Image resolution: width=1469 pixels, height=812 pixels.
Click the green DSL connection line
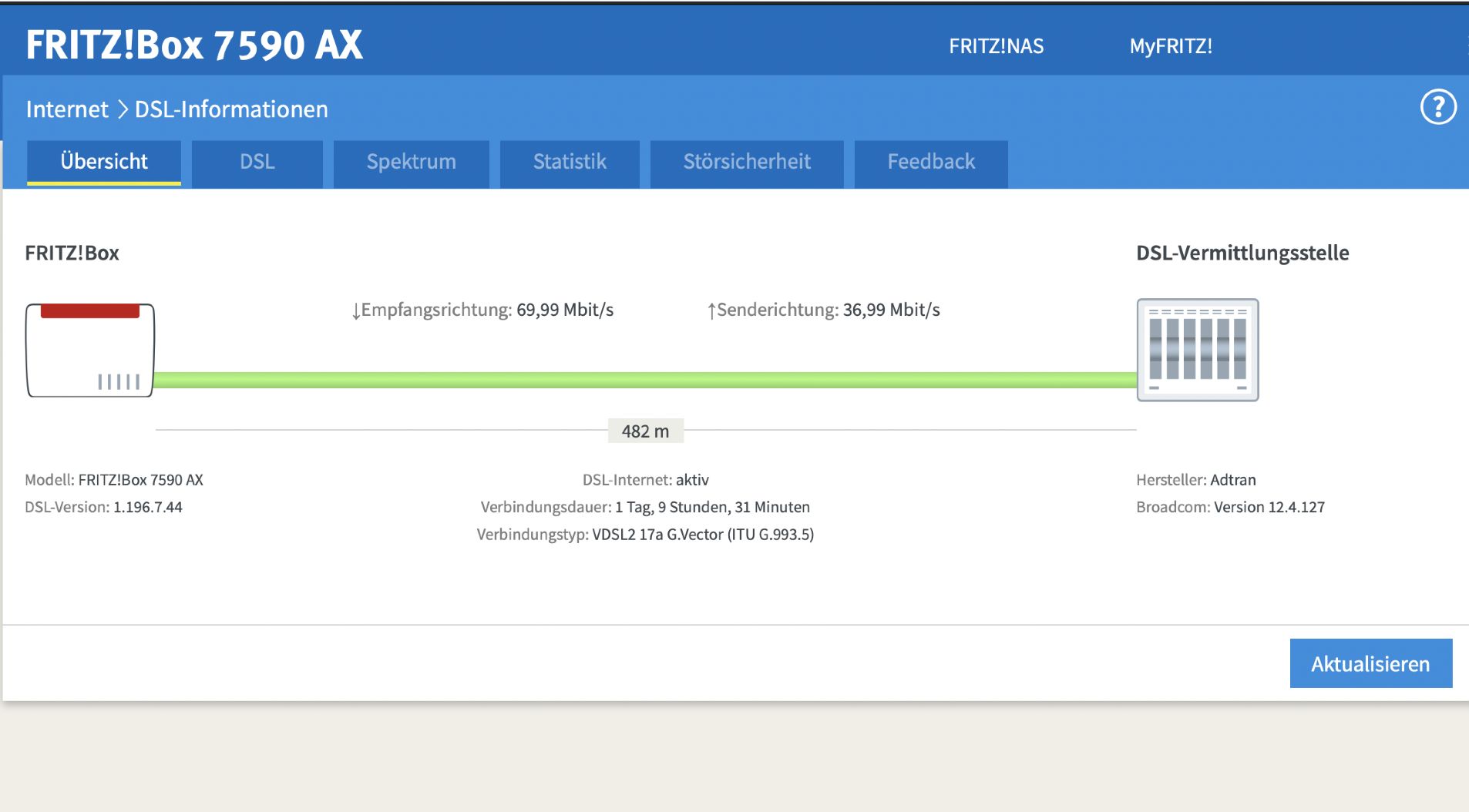tap(645, 380)
